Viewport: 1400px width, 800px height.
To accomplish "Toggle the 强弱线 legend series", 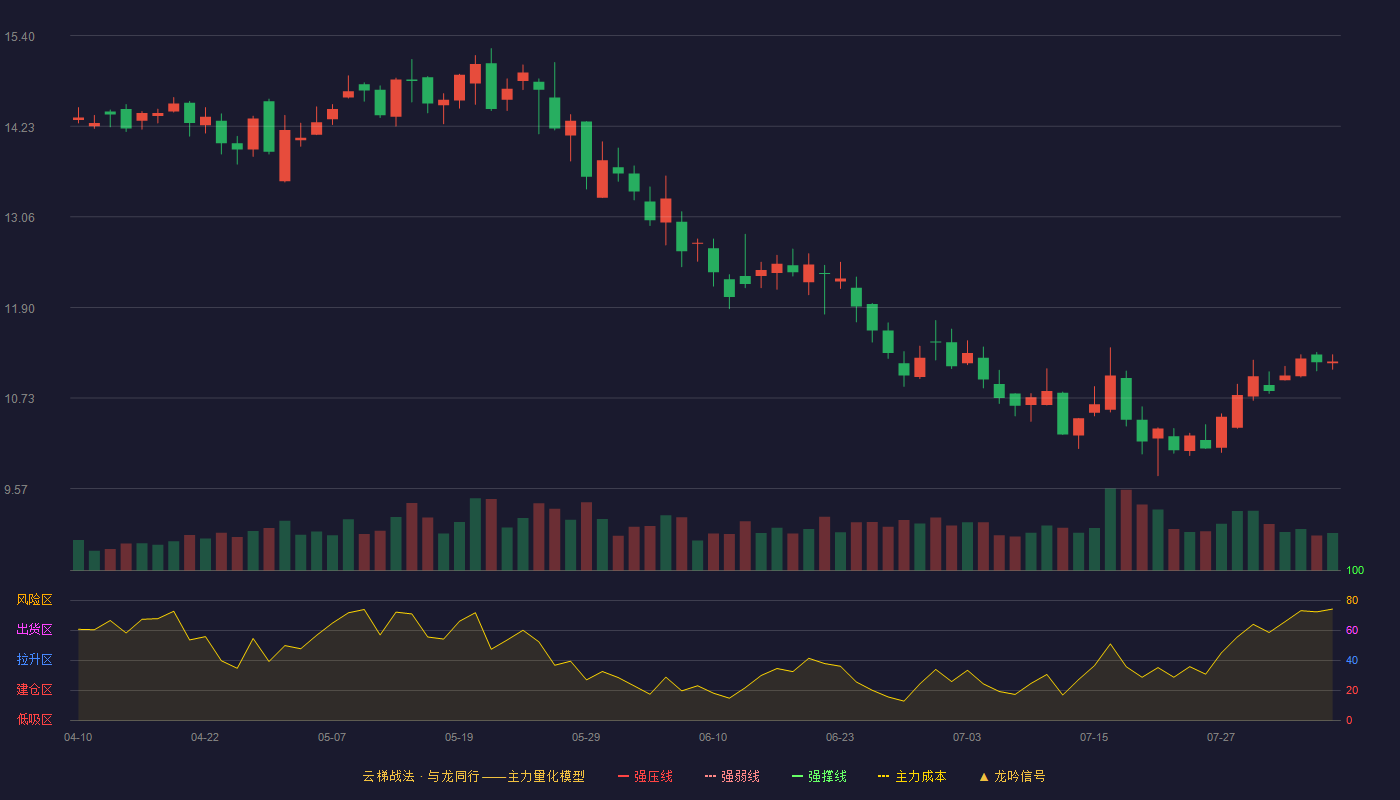I will pos(732,776).
